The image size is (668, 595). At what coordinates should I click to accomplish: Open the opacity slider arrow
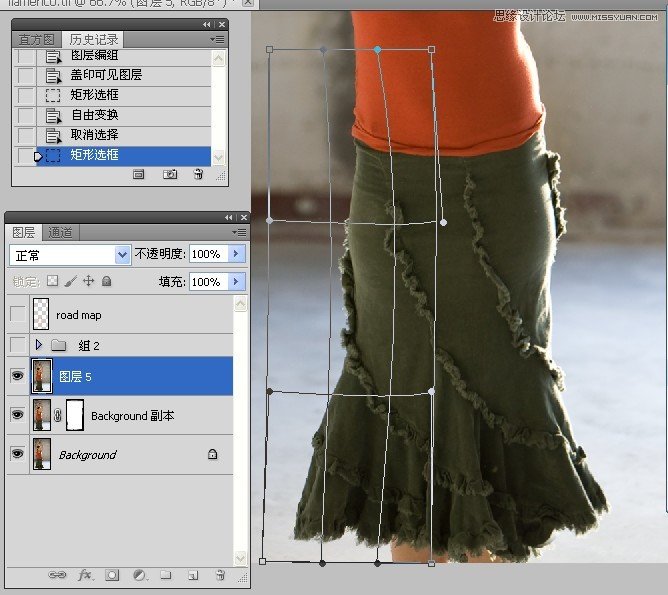pos(237,254)
